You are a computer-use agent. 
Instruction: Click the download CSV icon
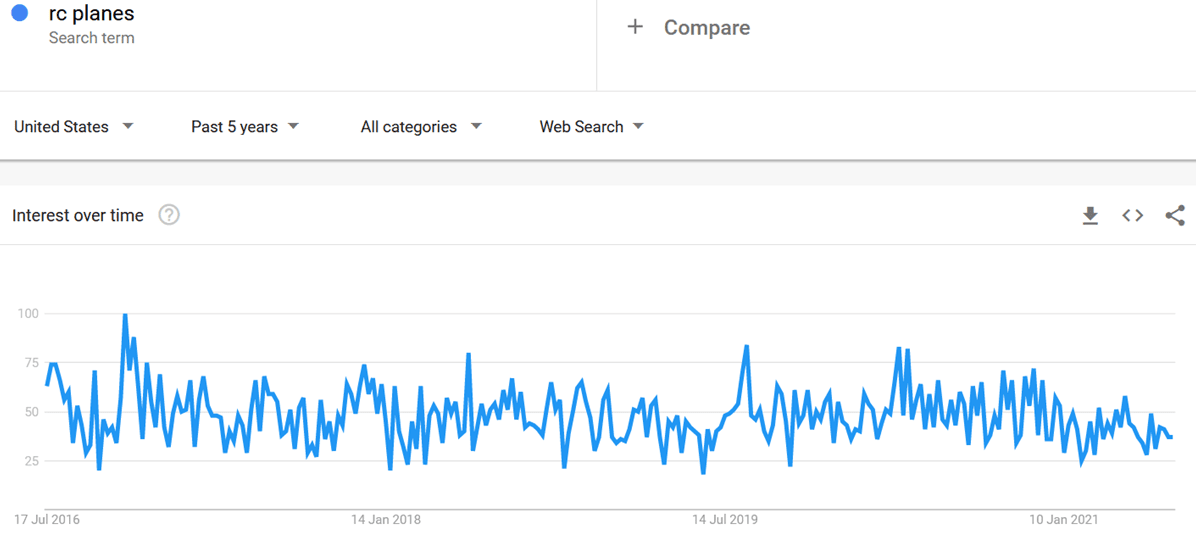click(x=1090, y=216)
